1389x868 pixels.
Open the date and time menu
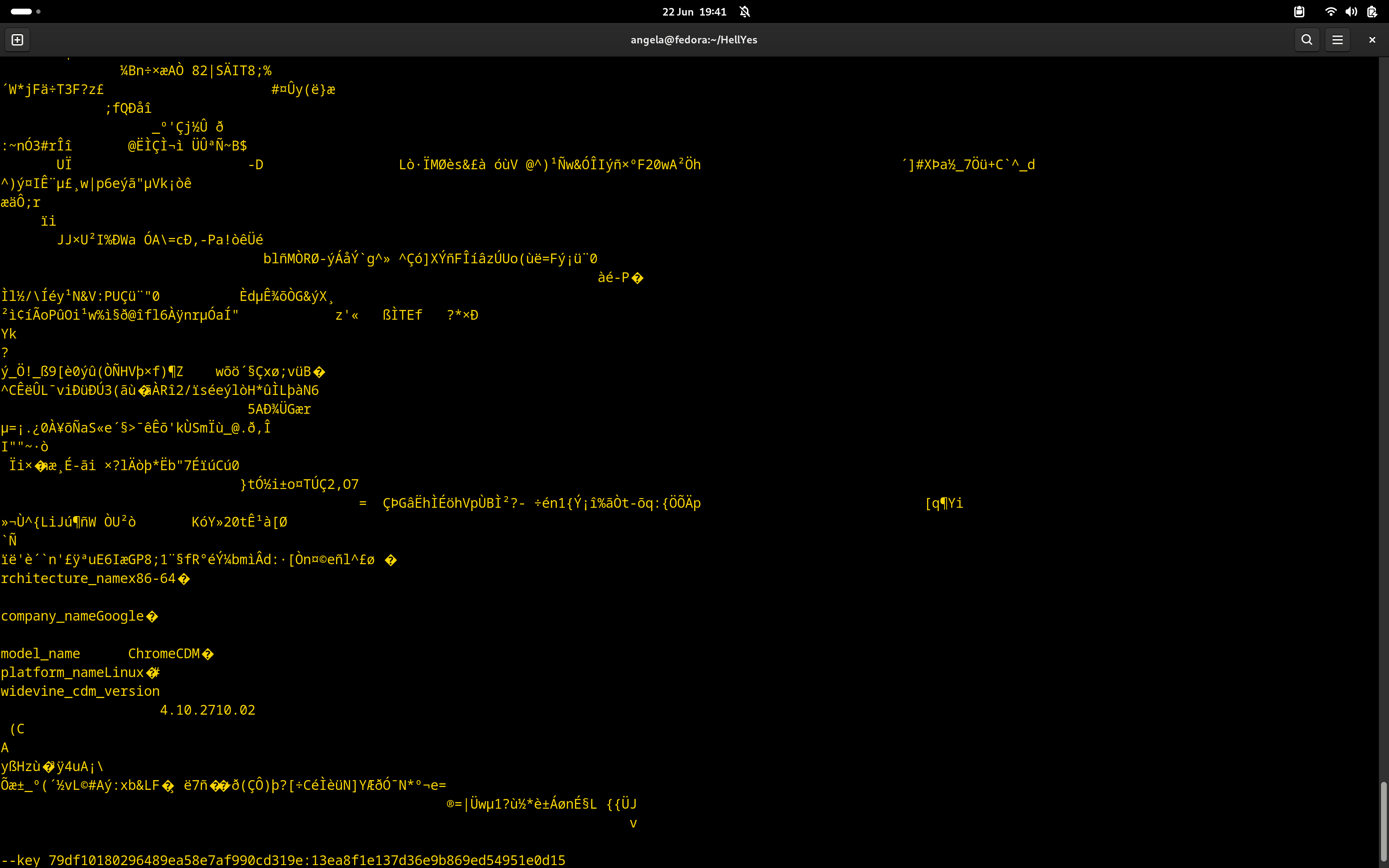tap(694, 12)
